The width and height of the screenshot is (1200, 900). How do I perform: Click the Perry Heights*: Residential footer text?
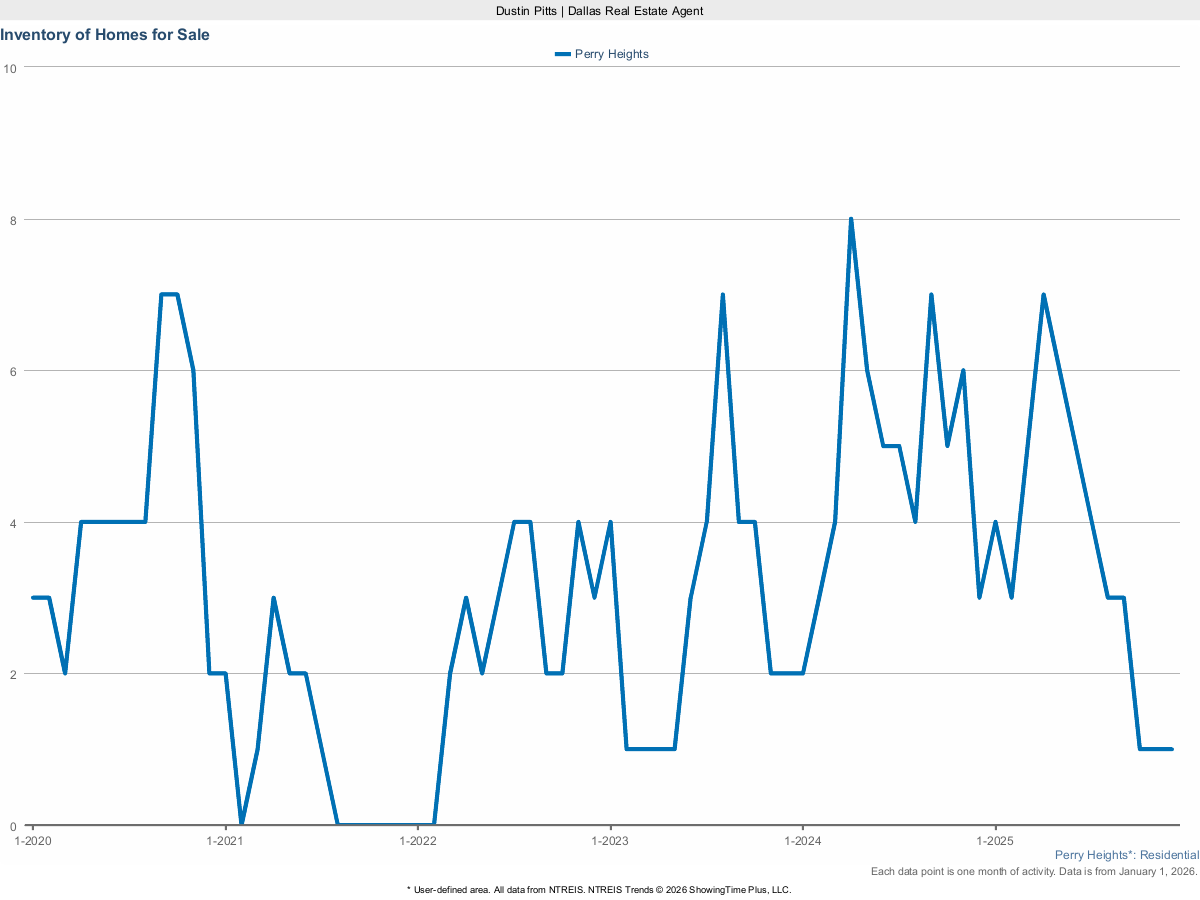pos(1126,856)
